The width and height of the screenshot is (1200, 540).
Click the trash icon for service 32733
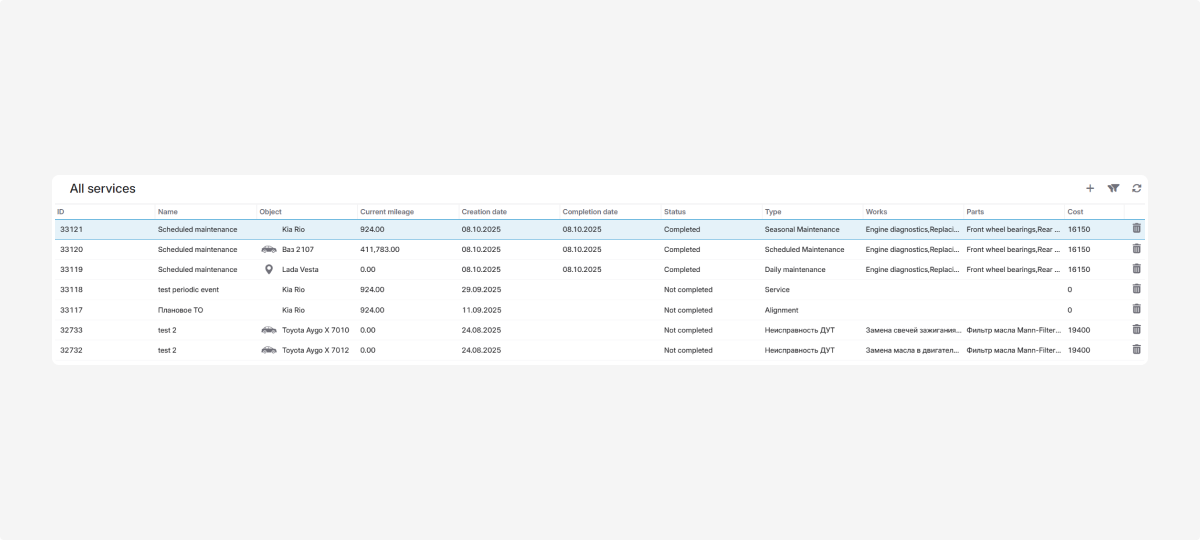click(1136, 329)
